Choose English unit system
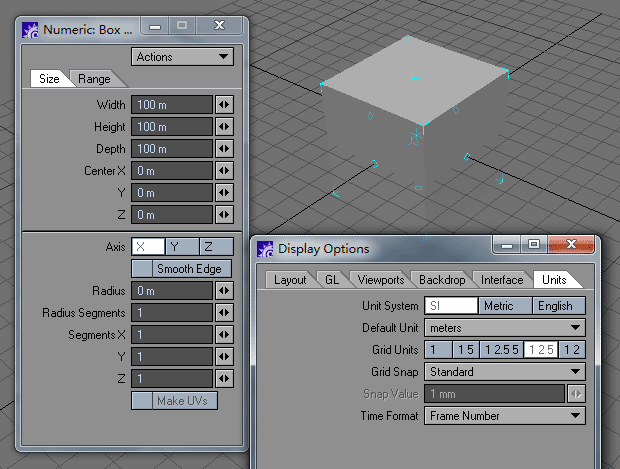The height and width of the screenshot is (469, 620). (x=559, y=306)
